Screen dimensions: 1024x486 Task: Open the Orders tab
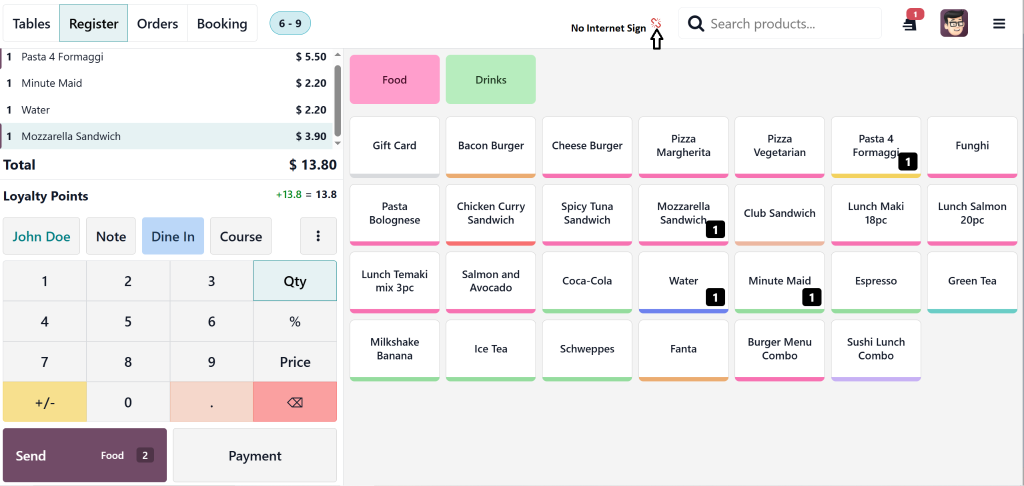tap(157, 24)
